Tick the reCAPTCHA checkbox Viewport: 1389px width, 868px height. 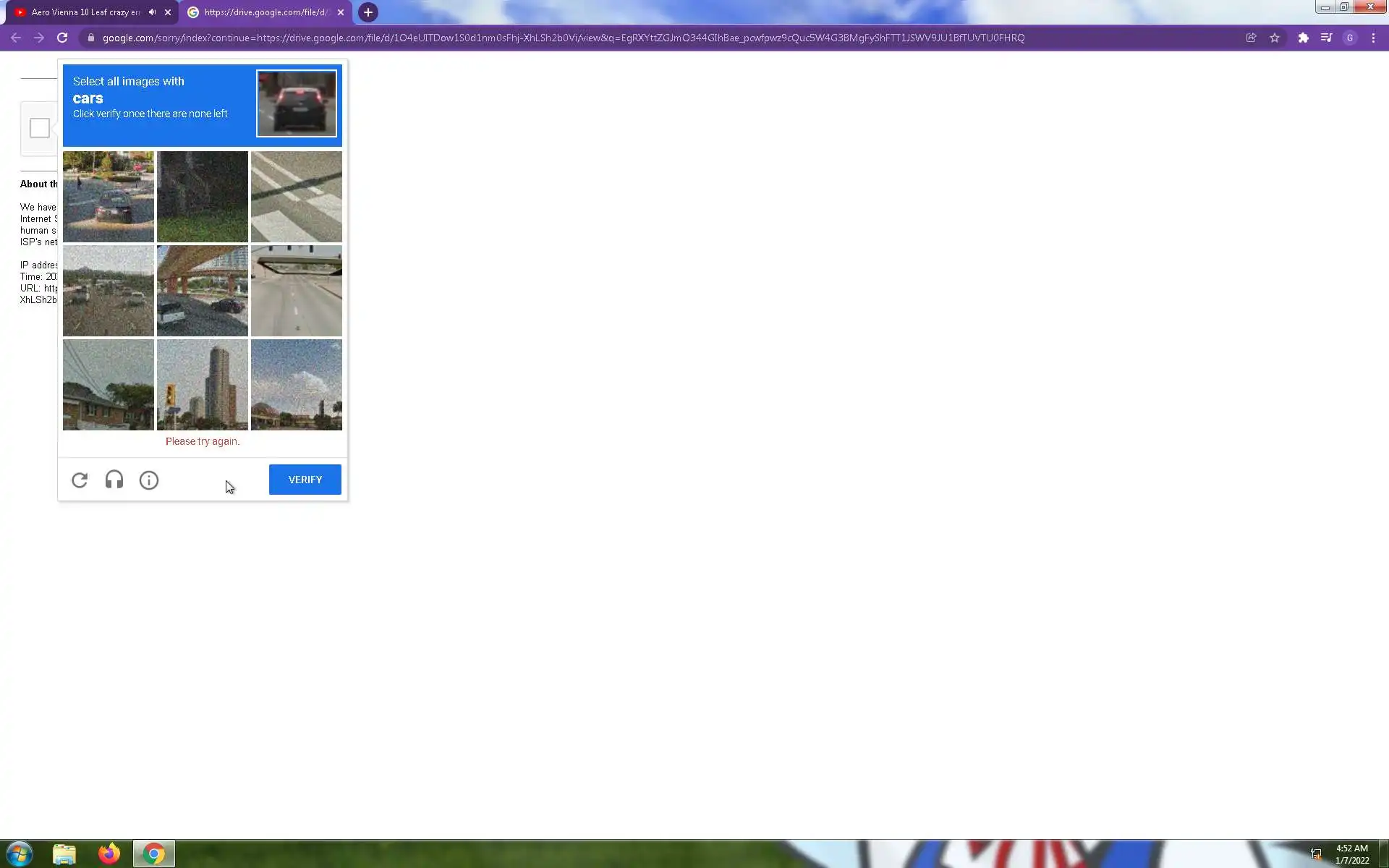pos(40,128)
